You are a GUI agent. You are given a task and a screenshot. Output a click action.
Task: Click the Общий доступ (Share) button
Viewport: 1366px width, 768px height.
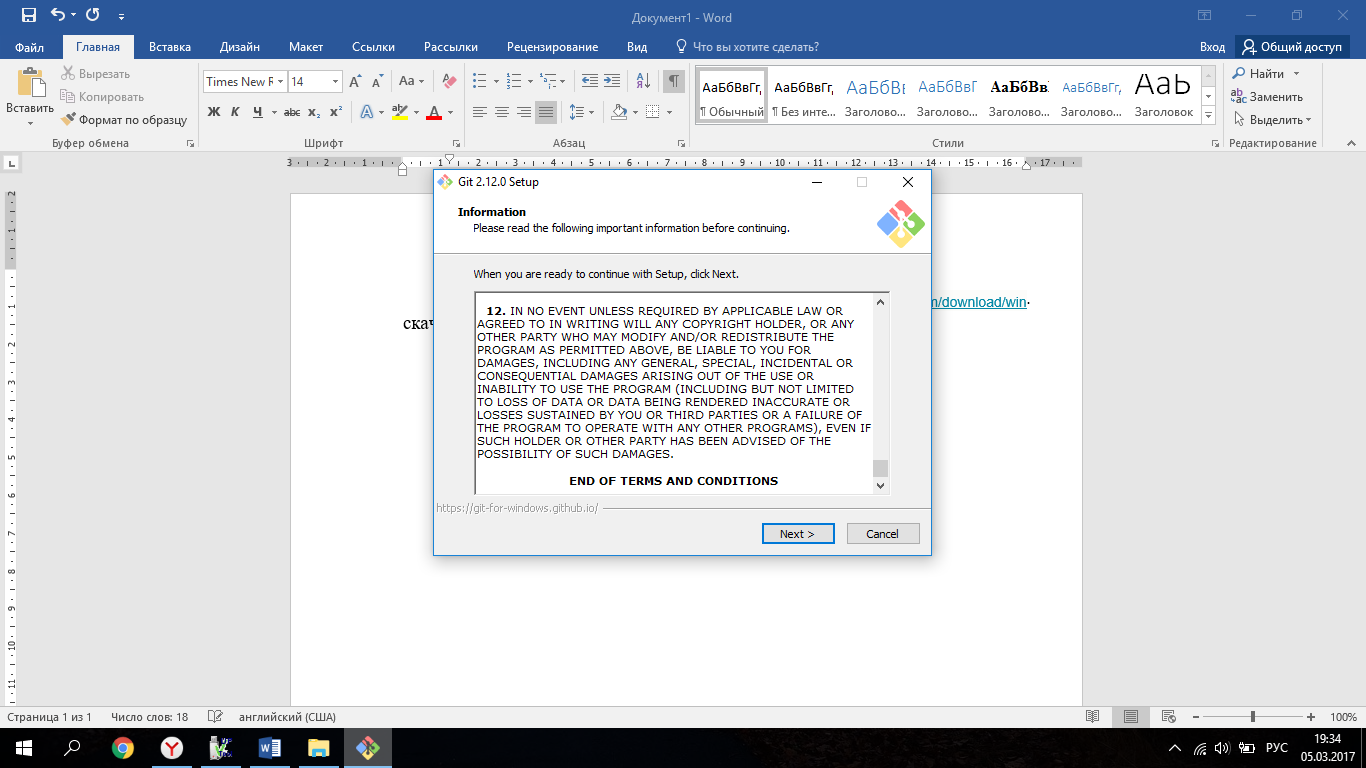pos(1293,47)
